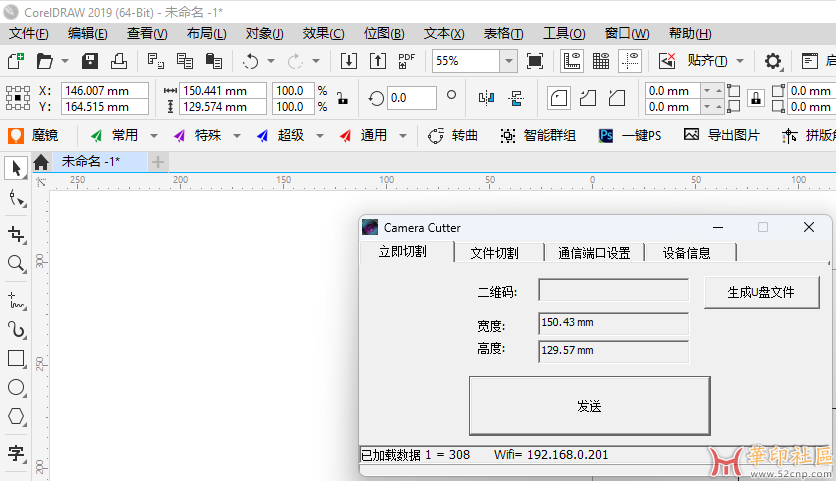Select the Zoom tool
This screenshot has height=481, width=836.
16,263
